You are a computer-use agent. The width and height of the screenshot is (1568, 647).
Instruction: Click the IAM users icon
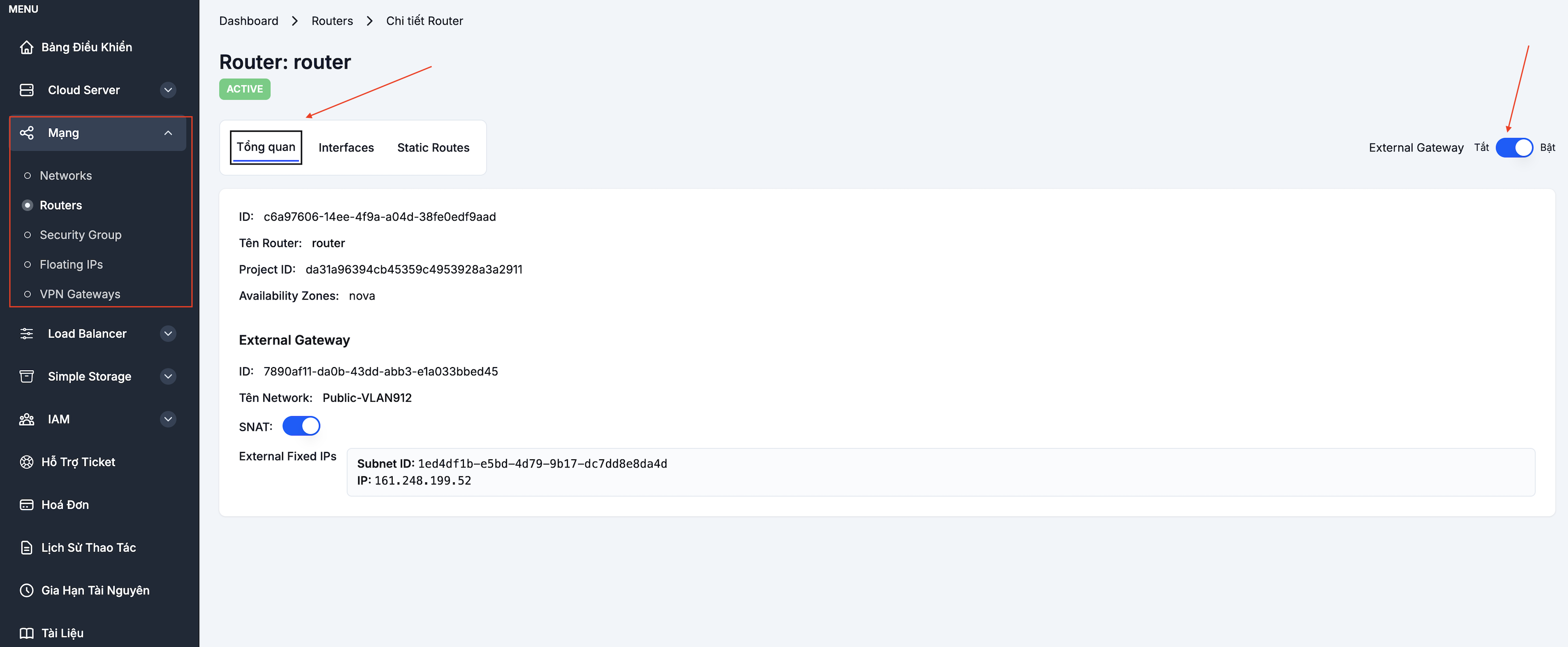pyautogui.click(x=26, y=419)
